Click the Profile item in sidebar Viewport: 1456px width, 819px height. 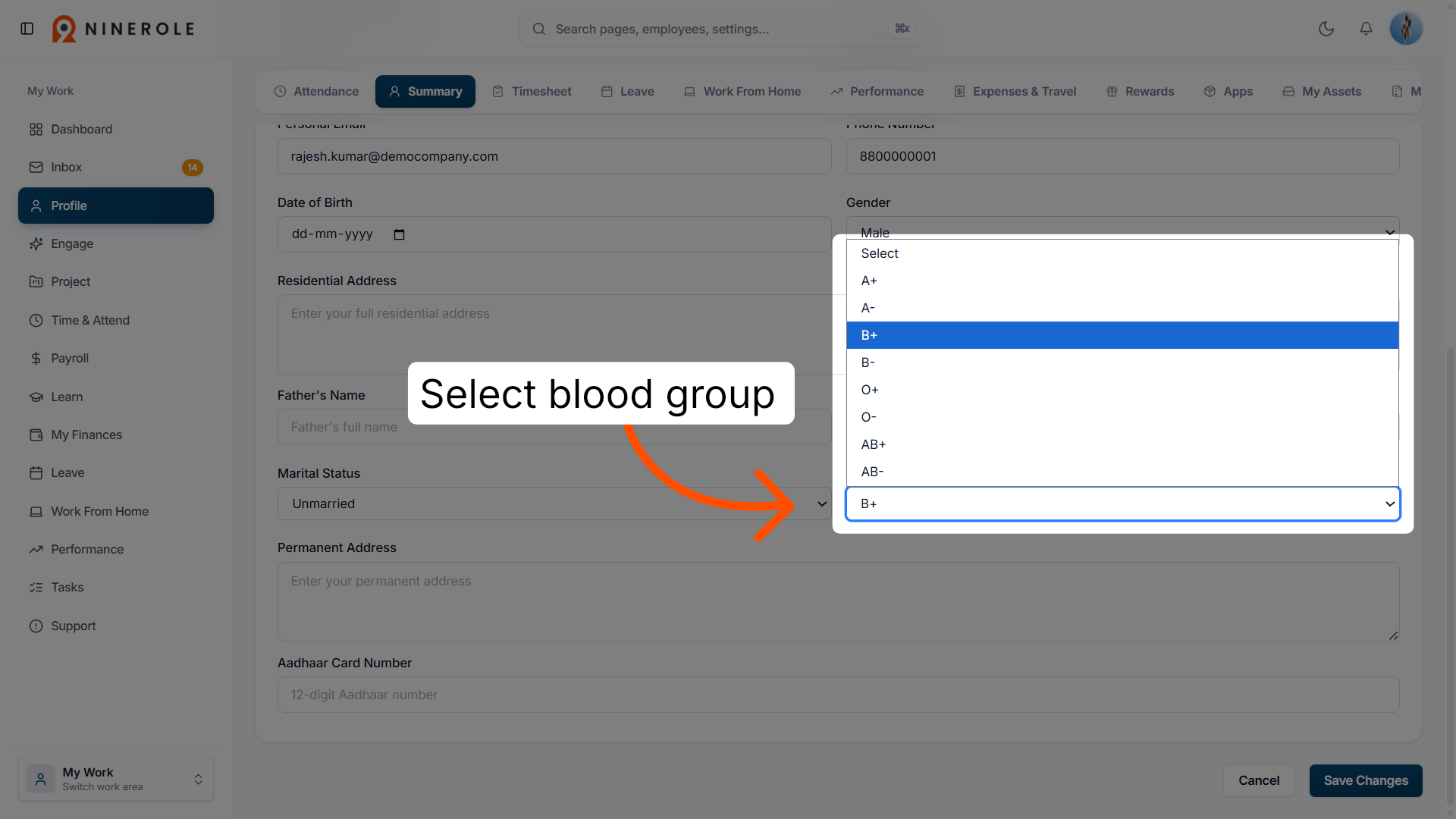[116, 206]
